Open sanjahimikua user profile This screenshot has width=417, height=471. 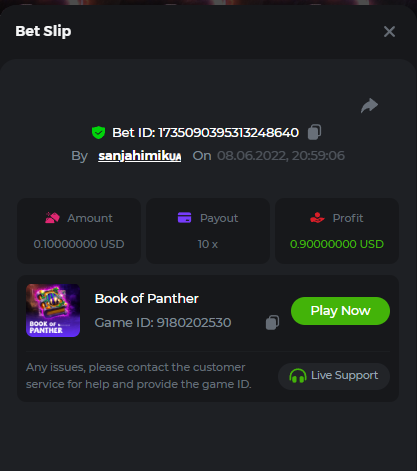[x=140, y=156]
